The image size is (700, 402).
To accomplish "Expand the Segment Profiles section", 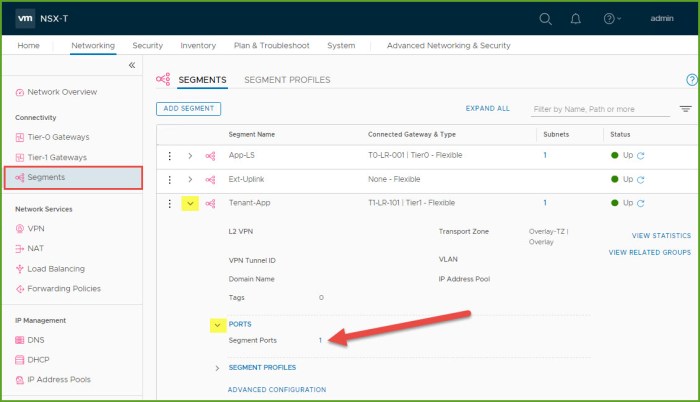I will [217, 368].
